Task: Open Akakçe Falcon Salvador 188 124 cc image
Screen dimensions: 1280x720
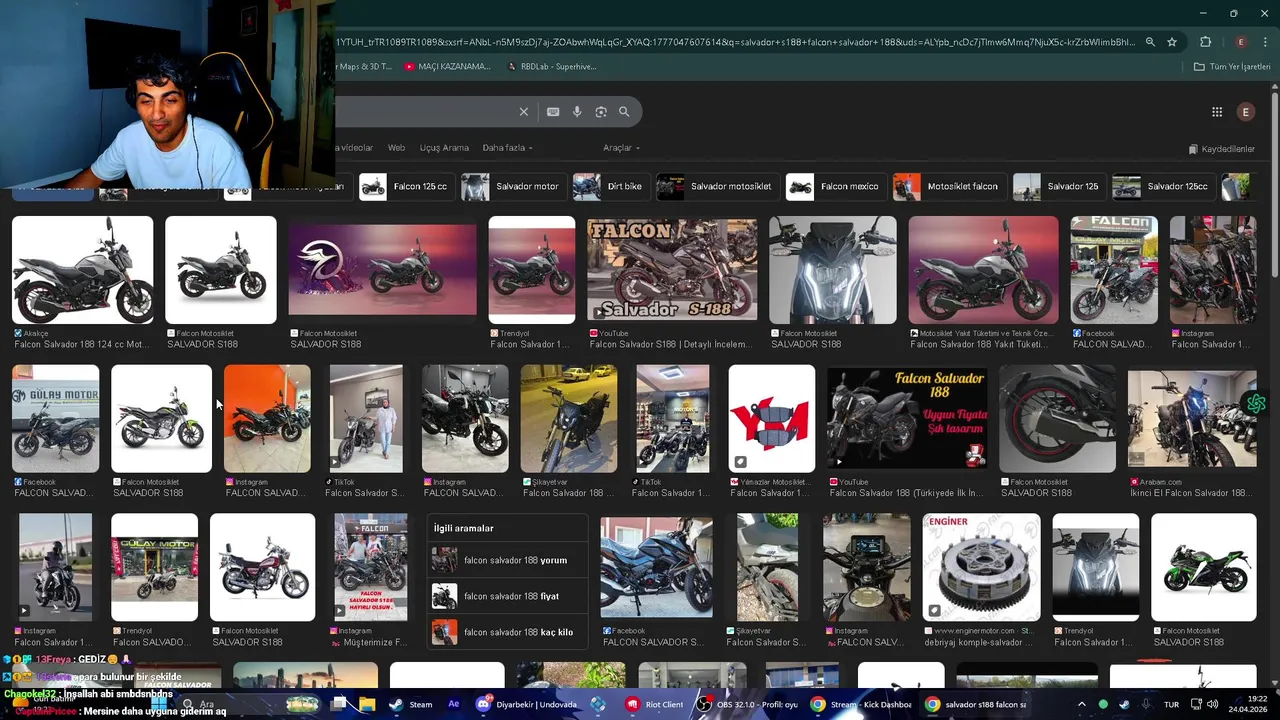Action: pyautogui.click(x=82, y=270)
